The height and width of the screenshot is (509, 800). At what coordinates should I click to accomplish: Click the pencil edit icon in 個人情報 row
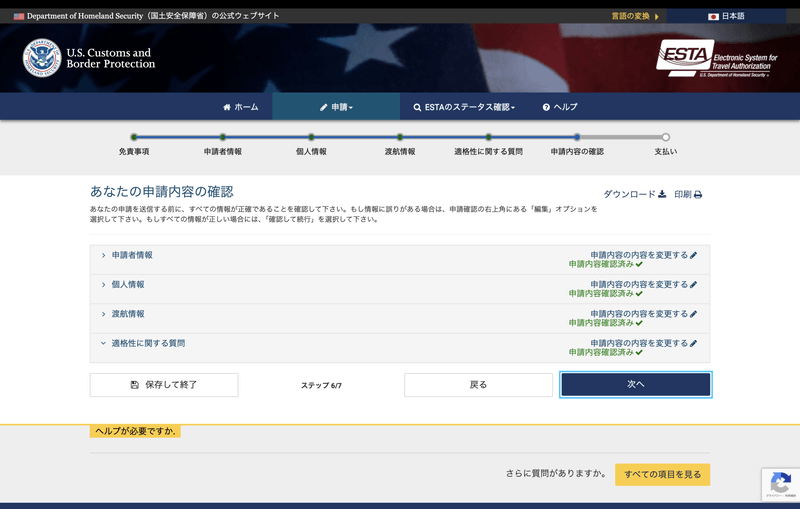pyautogui.click(x=693, y=285)
